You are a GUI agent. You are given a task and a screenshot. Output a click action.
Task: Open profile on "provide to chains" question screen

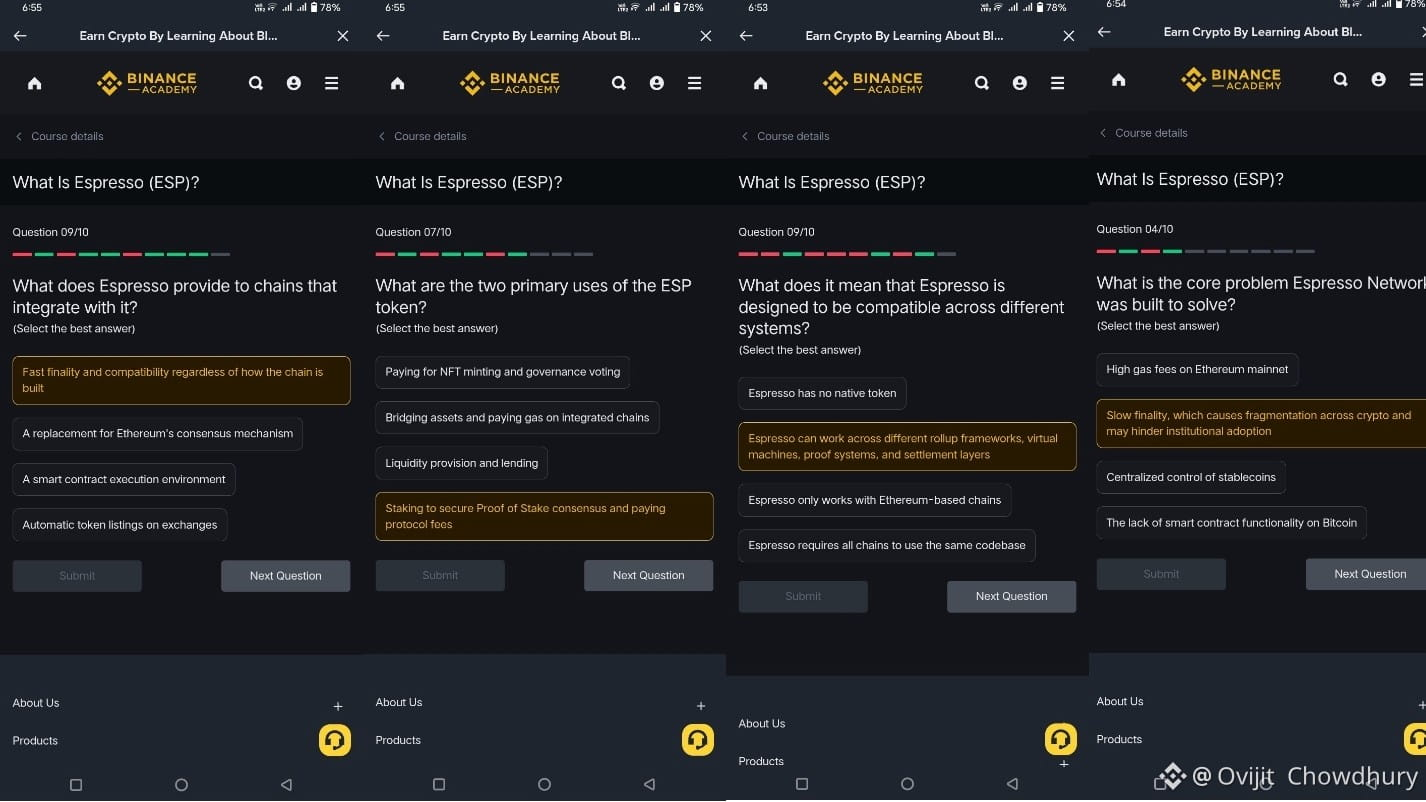[294, 83]
